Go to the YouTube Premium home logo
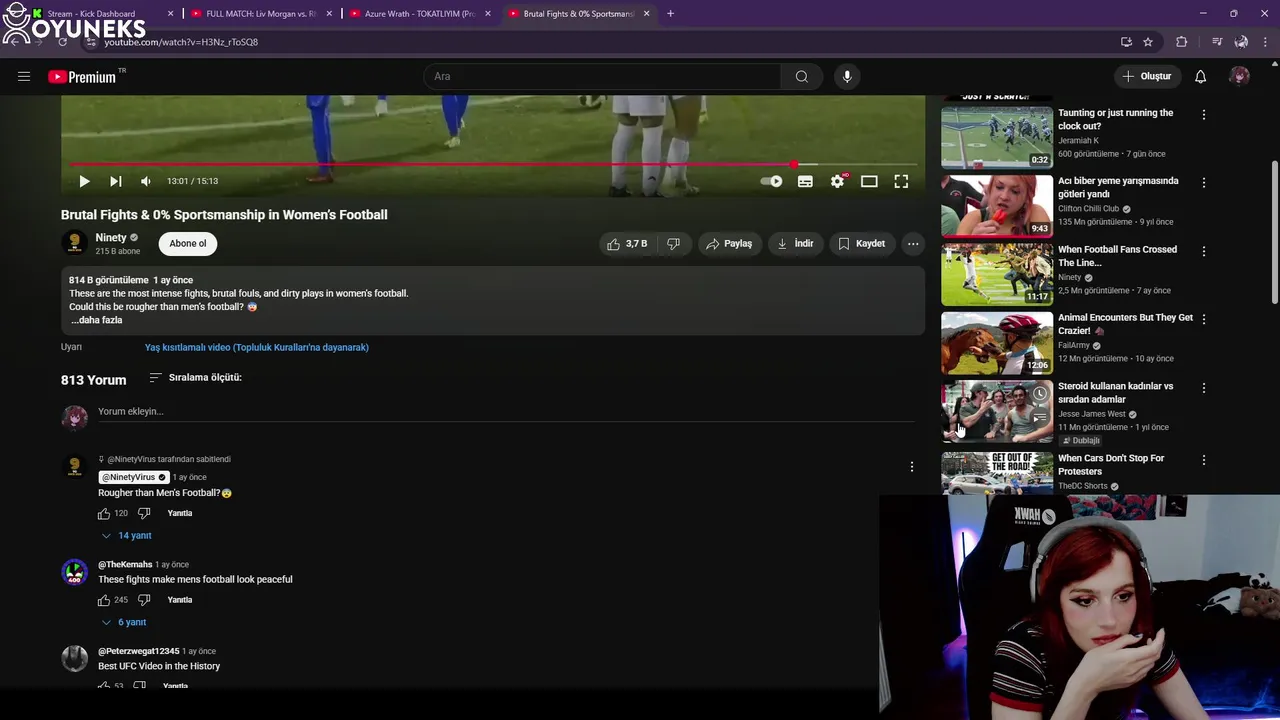 click(82, 77)
